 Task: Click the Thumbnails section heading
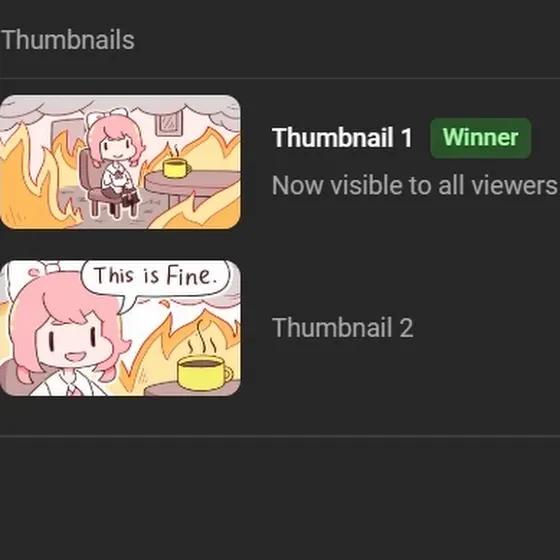(x=68, y=40)
